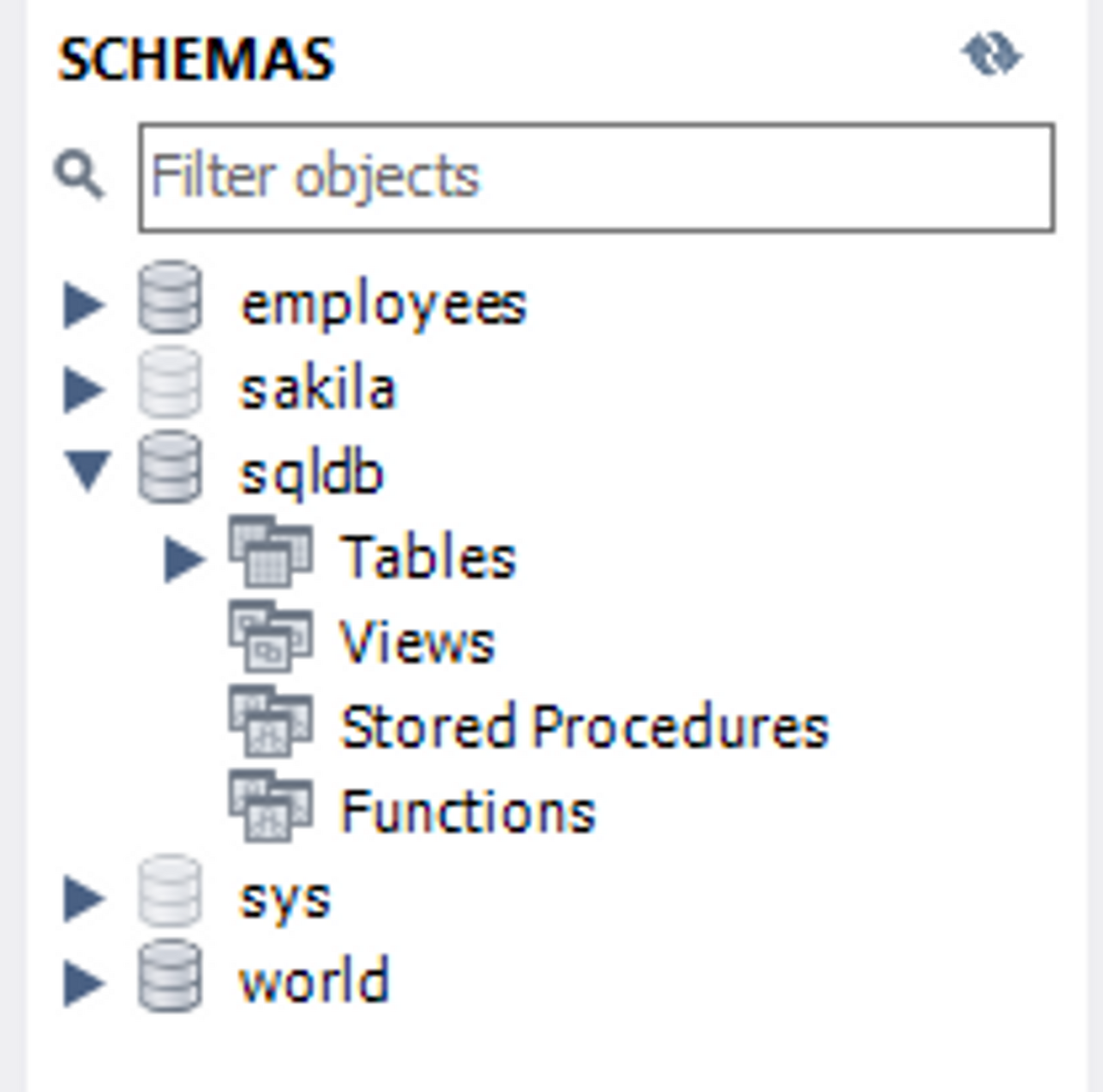Click the Stored Procedures folder icon
The width and height of the screenshot is (1103, 1092).
(x=271, y=722)
